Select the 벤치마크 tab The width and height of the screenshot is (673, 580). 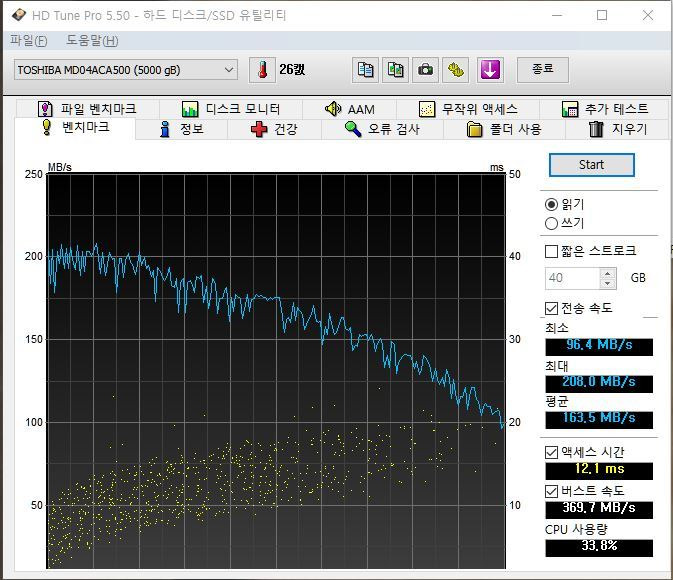point(76,128)
